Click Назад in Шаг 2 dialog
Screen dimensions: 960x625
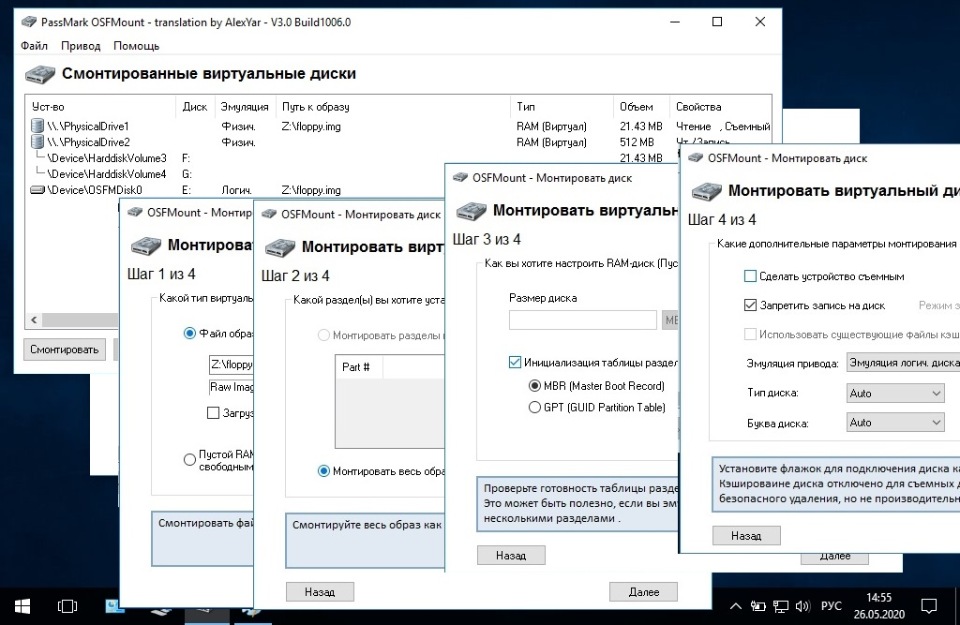point(320,592)
